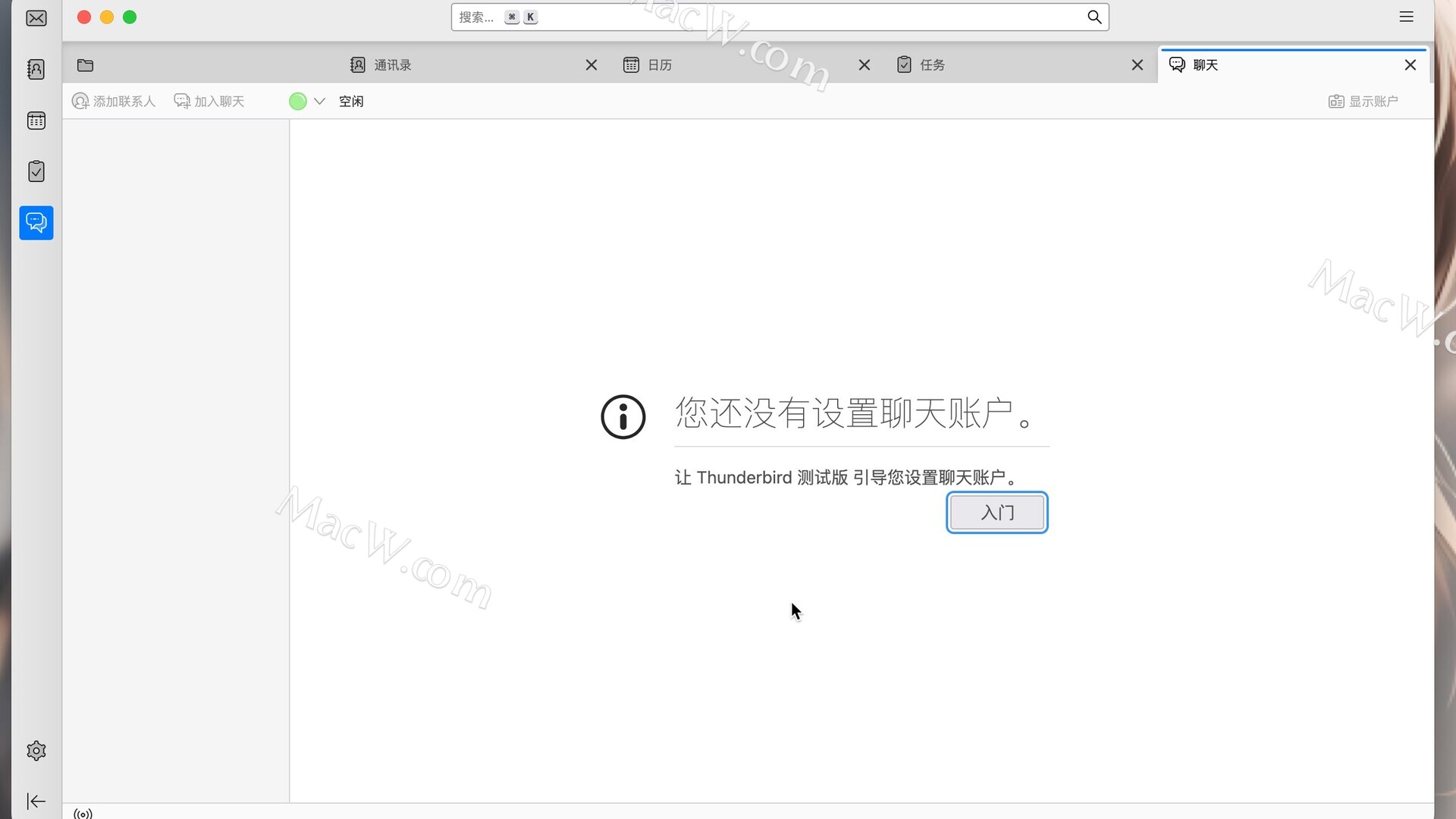Image resolution: width=1456 pixels, height=819 pixels.
Task: Click 加入聊天 toolbar button
Action: coord(209,102)
